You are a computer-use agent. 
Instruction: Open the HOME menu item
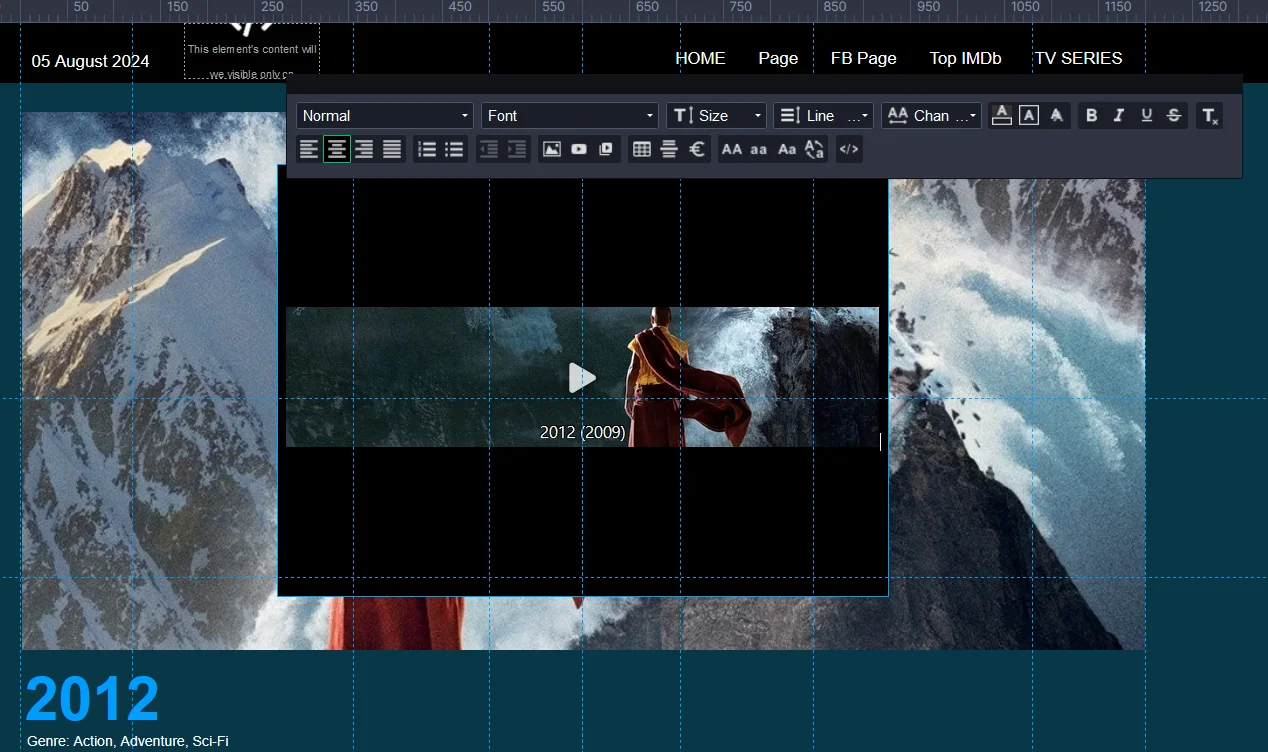(x=700, y=59)
